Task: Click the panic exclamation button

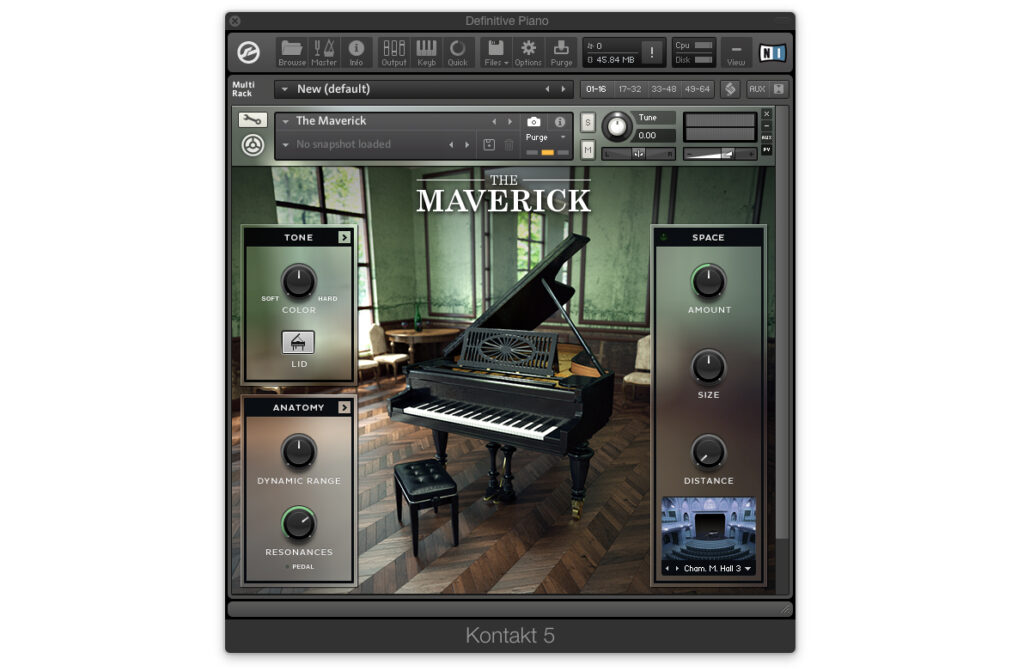Action: tap(652, 52)
